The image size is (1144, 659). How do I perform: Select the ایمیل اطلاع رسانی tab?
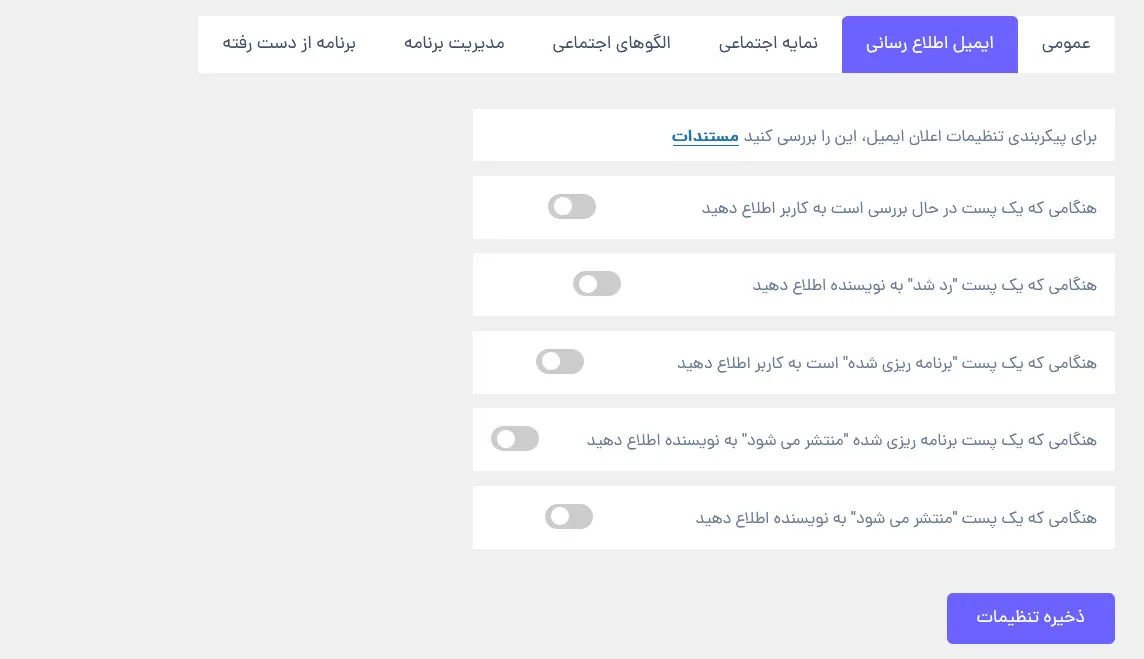(x=930, y=44)
